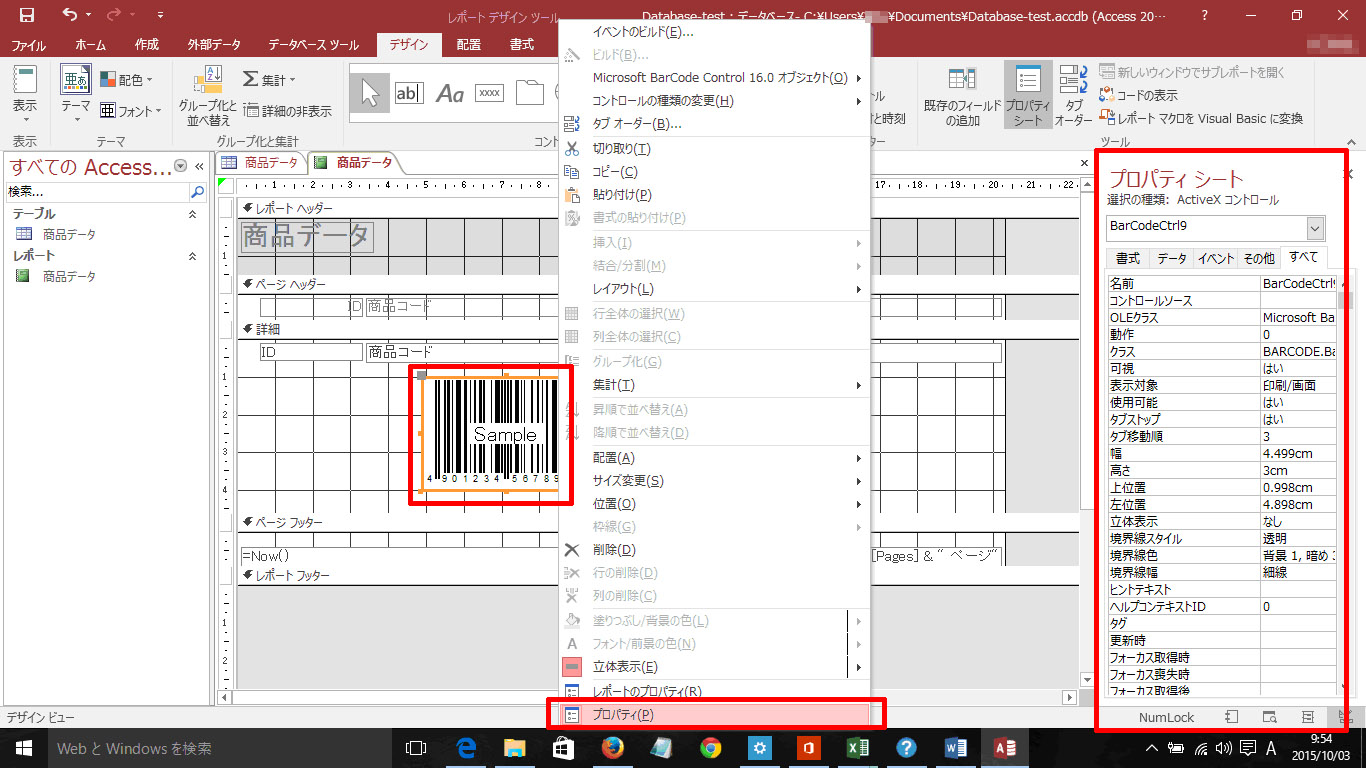Switch to the 商品データ table document tab
Viewport: 1366px width, 768px height.
coord(261,163)
